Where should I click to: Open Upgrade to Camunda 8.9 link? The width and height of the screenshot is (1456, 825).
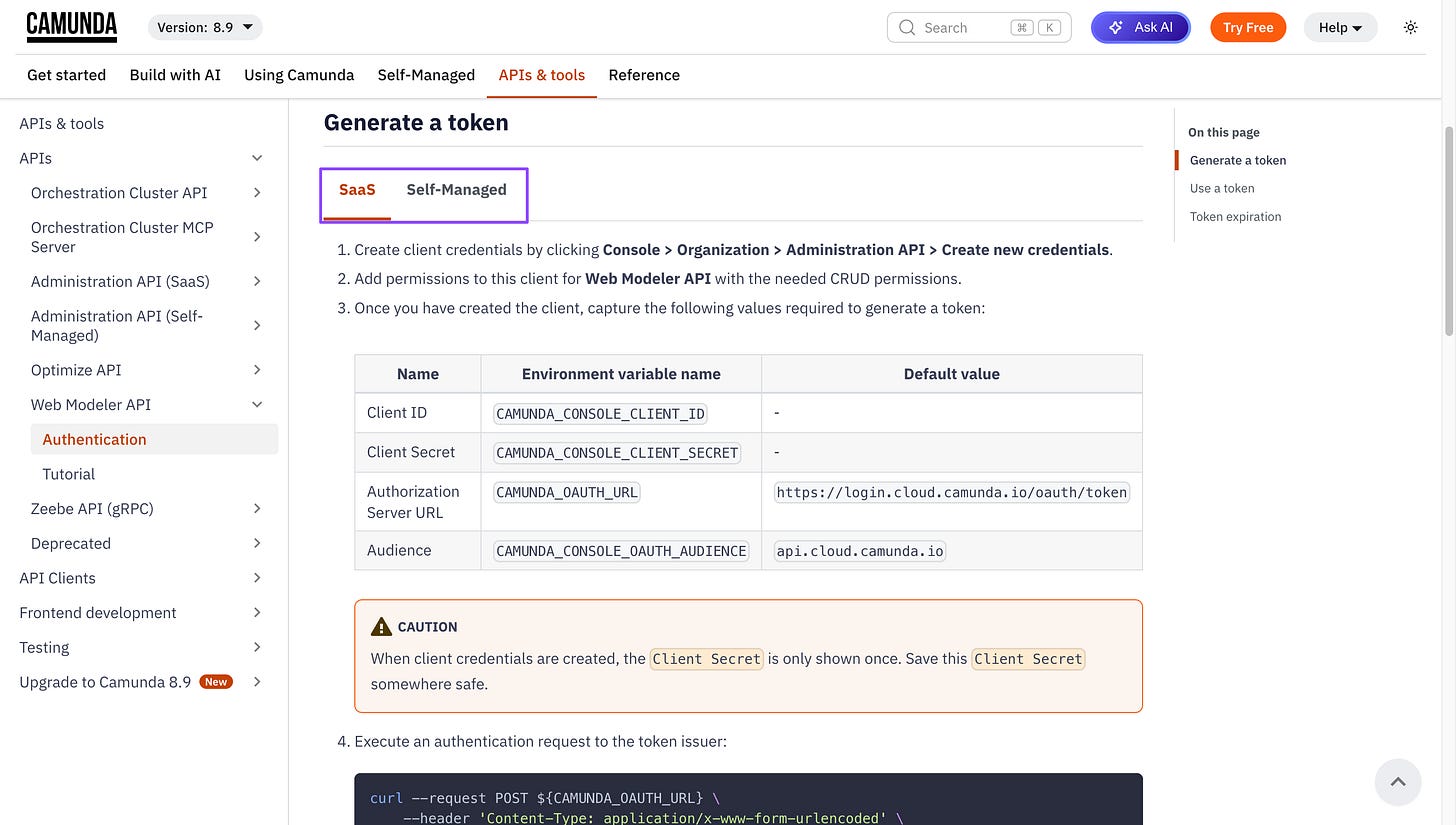pos(105,682)
